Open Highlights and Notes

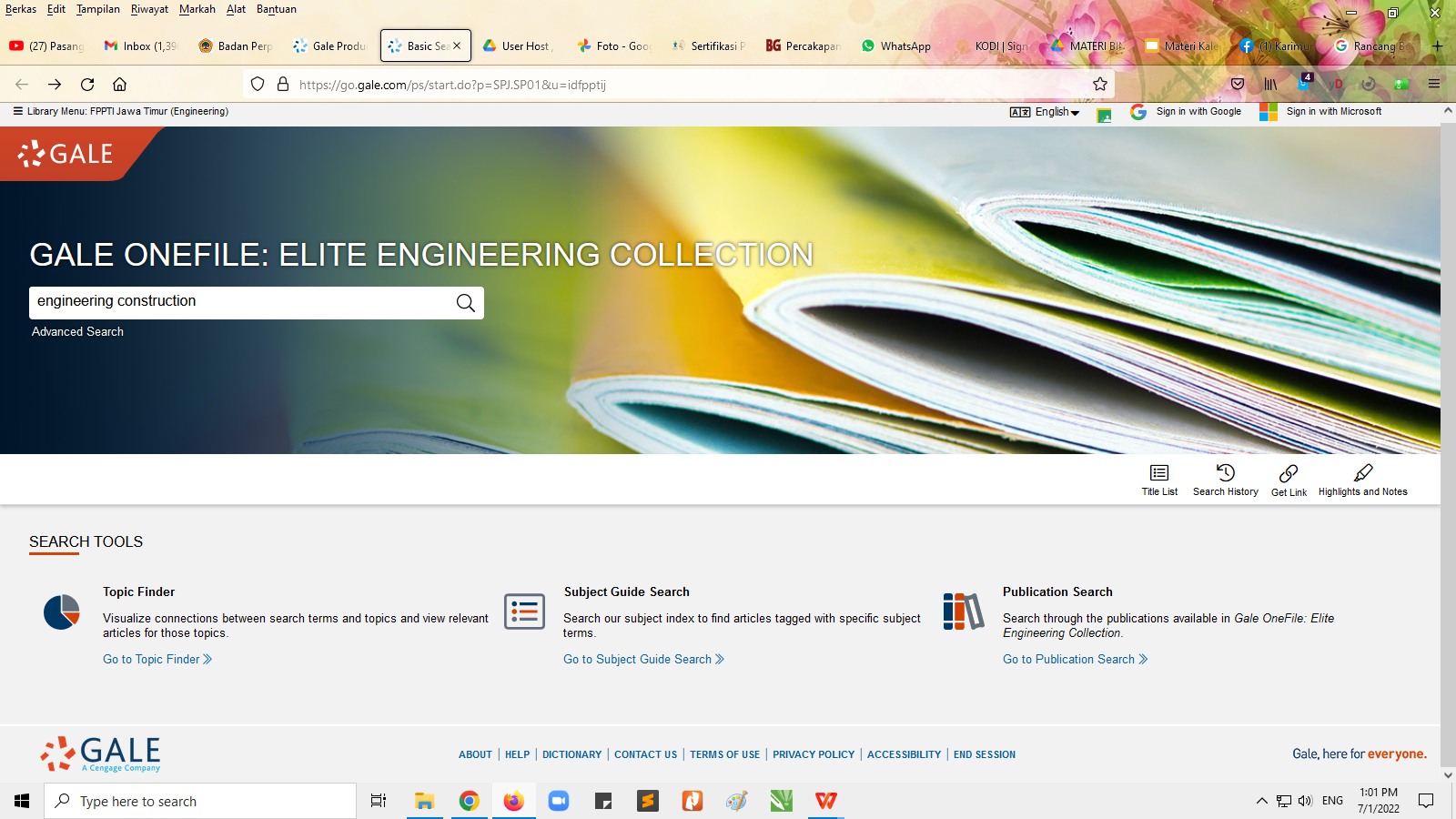click(x=1362, y=480)
